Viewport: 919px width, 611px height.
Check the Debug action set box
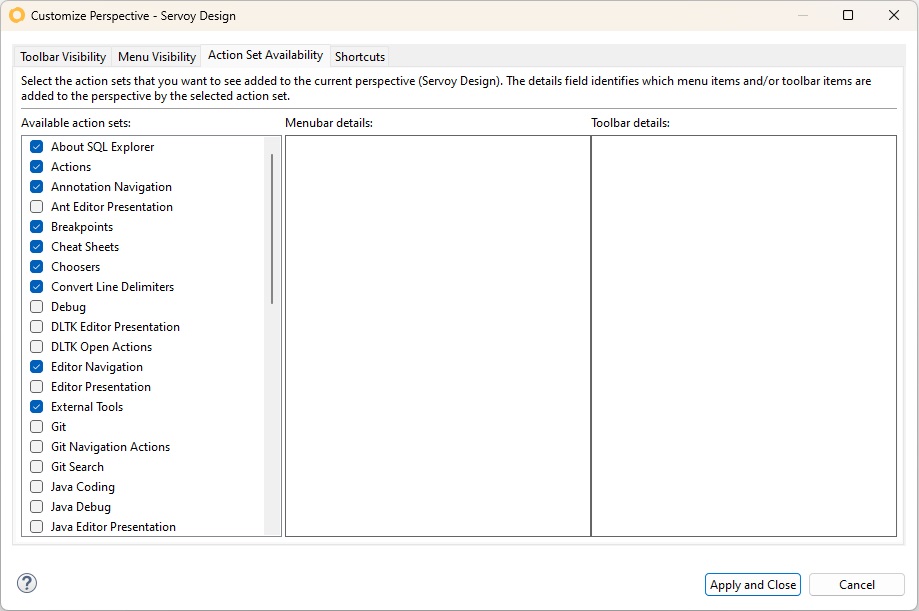tap(37, 307)
